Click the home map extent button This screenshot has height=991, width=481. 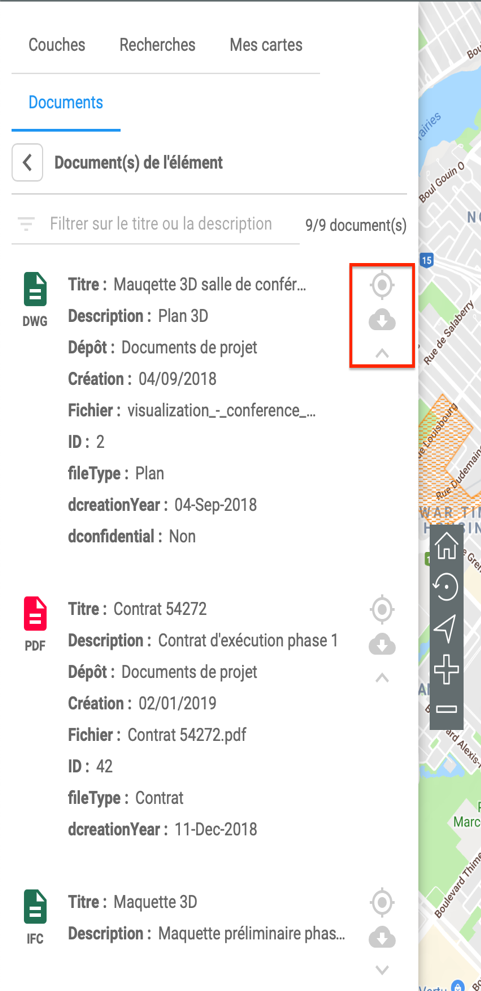pyautogui.click(x=447, y=546)
